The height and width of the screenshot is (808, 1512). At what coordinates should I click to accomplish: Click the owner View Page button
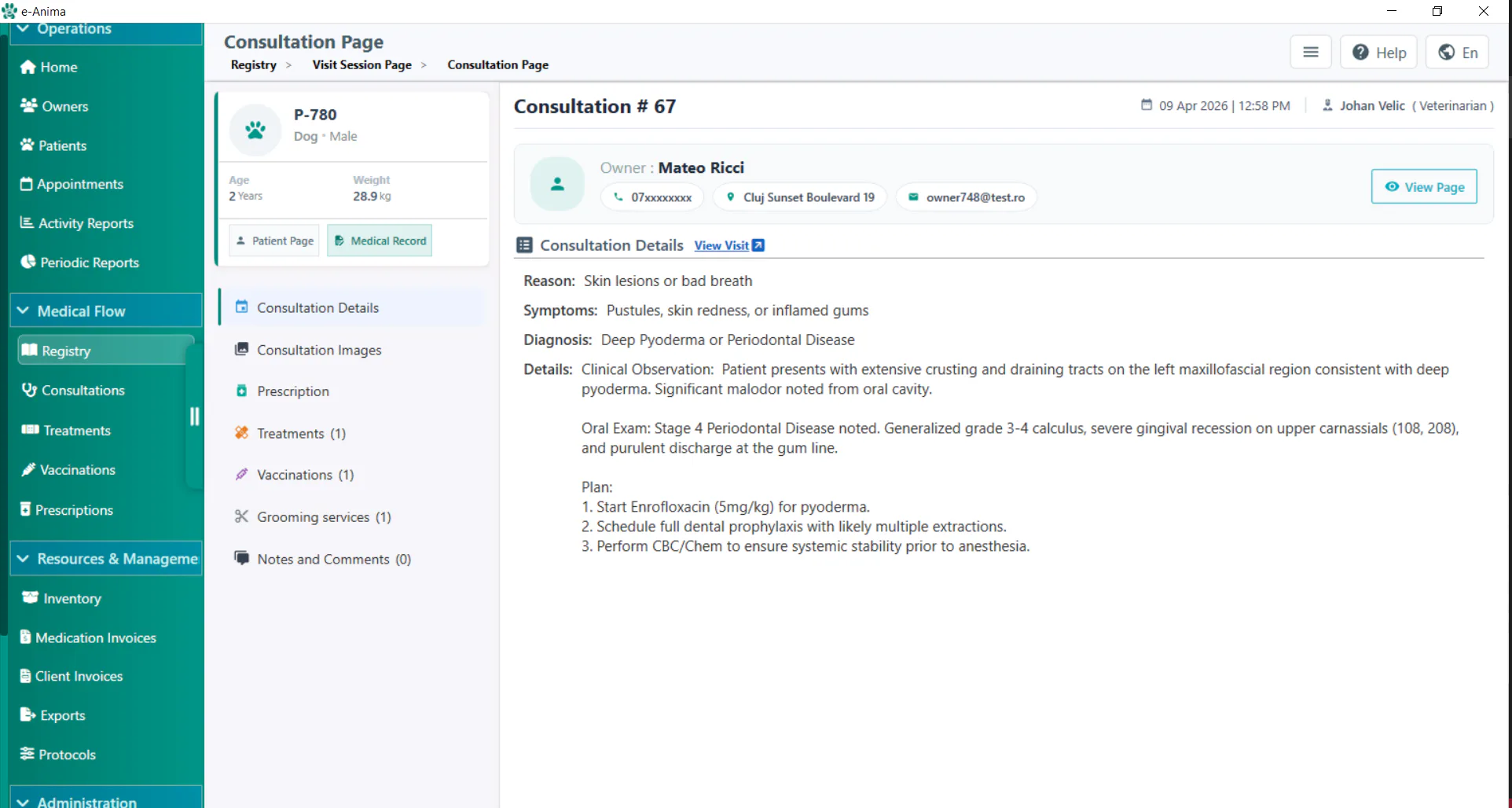[1424, 186]
